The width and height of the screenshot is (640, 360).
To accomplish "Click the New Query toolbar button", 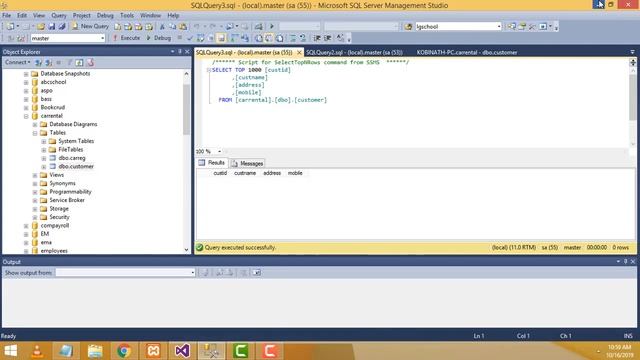I will tap(90, 26).
